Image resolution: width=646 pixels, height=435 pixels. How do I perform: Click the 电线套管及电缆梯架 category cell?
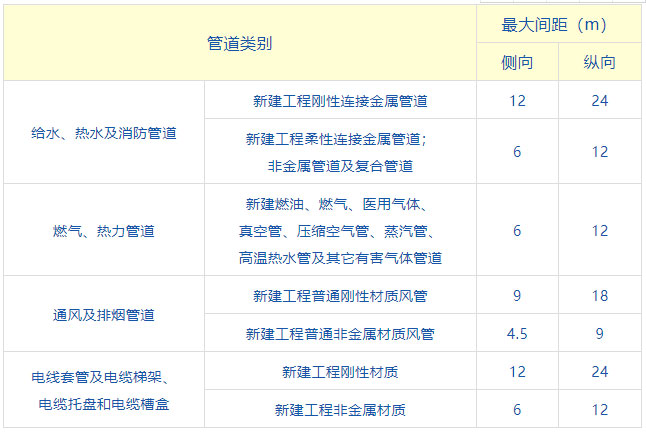click(x=105, y=391)
